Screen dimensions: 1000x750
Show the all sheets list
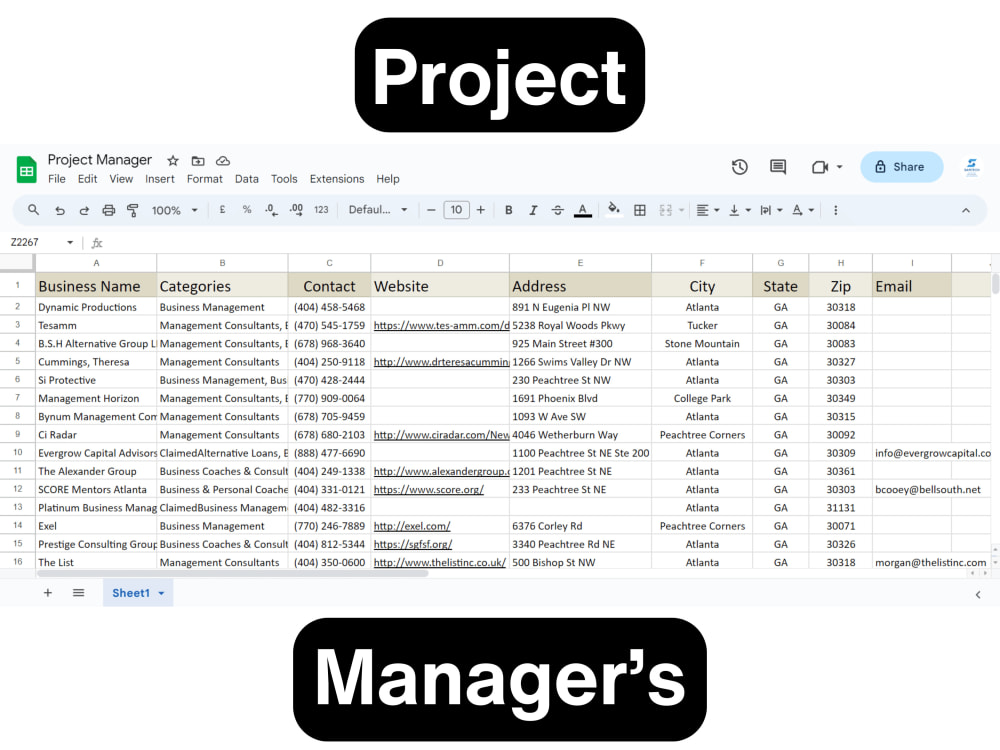click(x=78, y=593)
